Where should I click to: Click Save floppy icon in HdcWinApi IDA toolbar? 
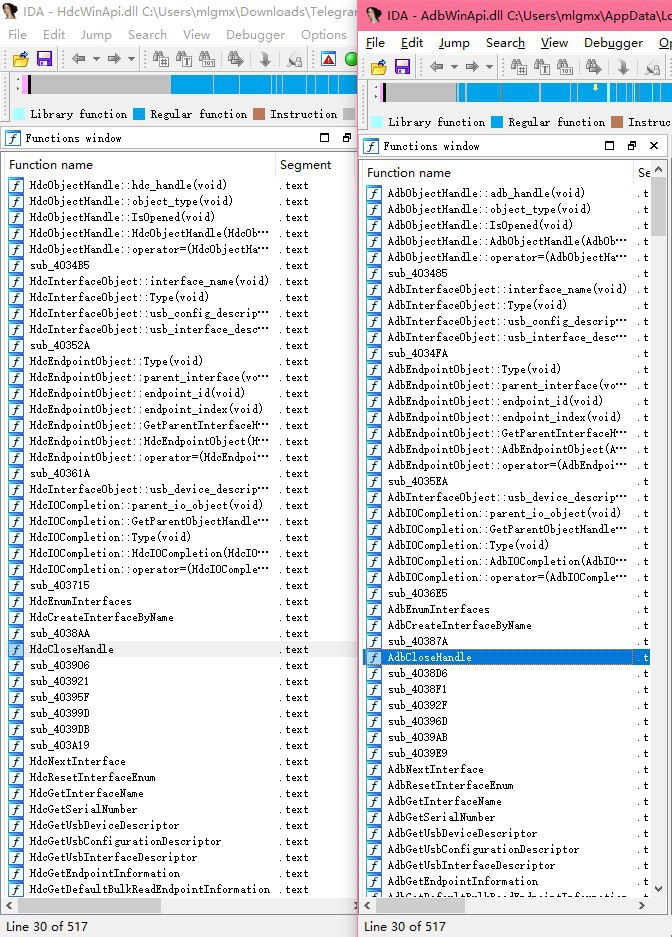pyautogui.click(x=44, y=59)
